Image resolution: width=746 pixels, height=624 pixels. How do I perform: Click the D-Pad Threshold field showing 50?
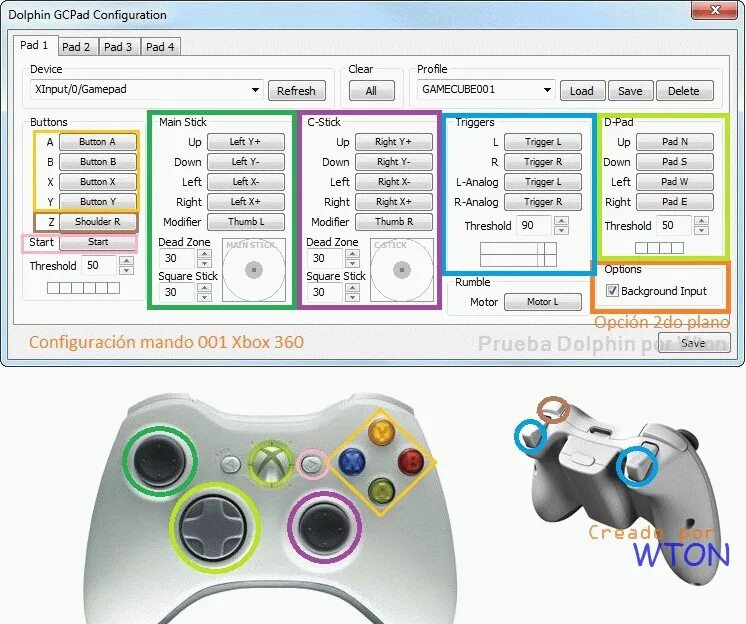(674, 225)
